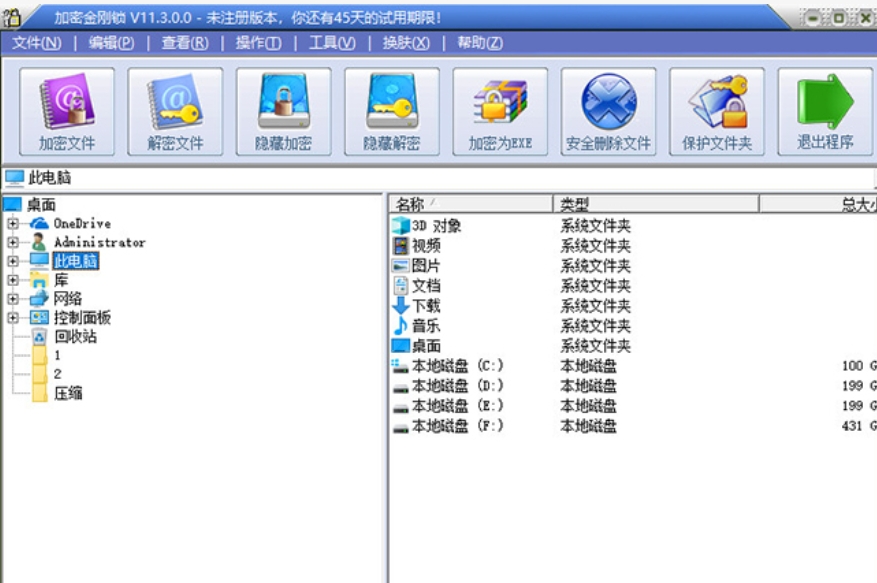Click the 文档 documents folder icon
Viewport: 877px width, 583px height.
coord(400,285)
